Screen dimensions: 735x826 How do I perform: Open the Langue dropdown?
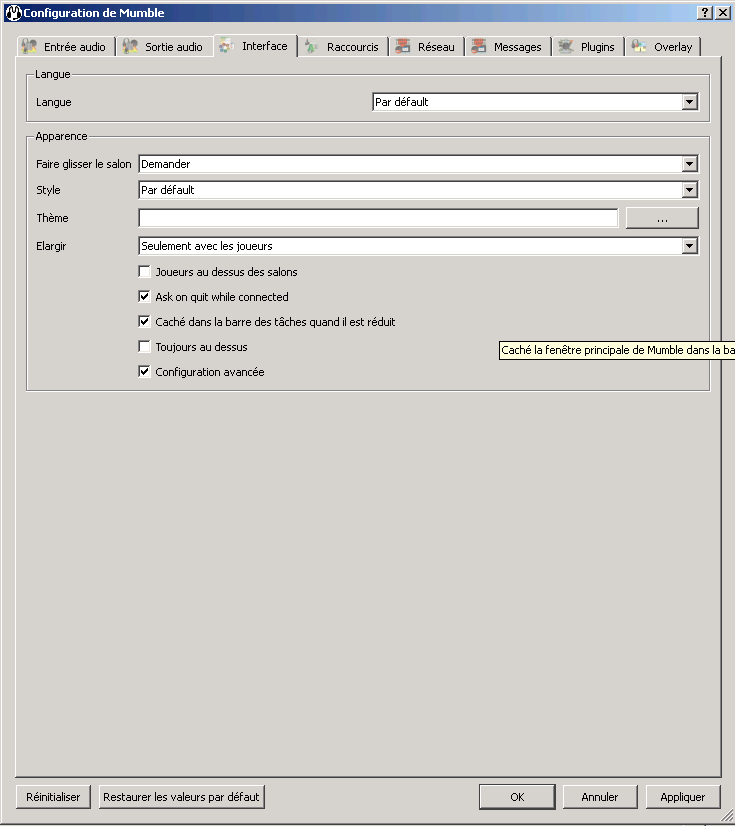coord(689,102)
